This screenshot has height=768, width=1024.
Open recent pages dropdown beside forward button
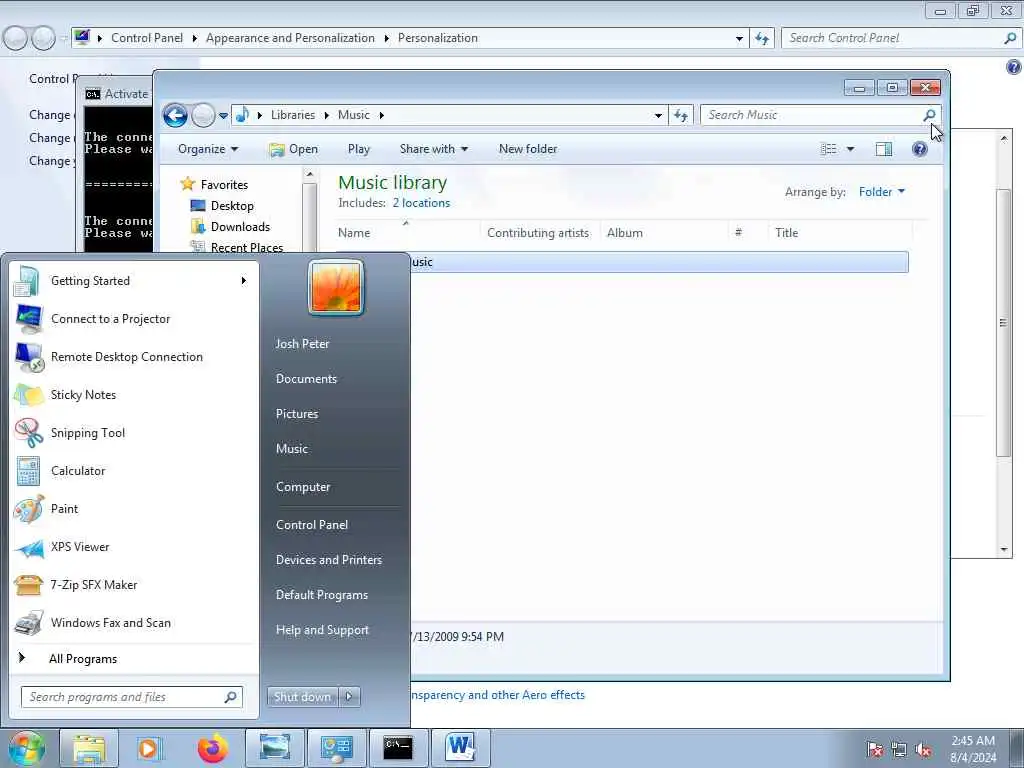[x=223, y=116]
